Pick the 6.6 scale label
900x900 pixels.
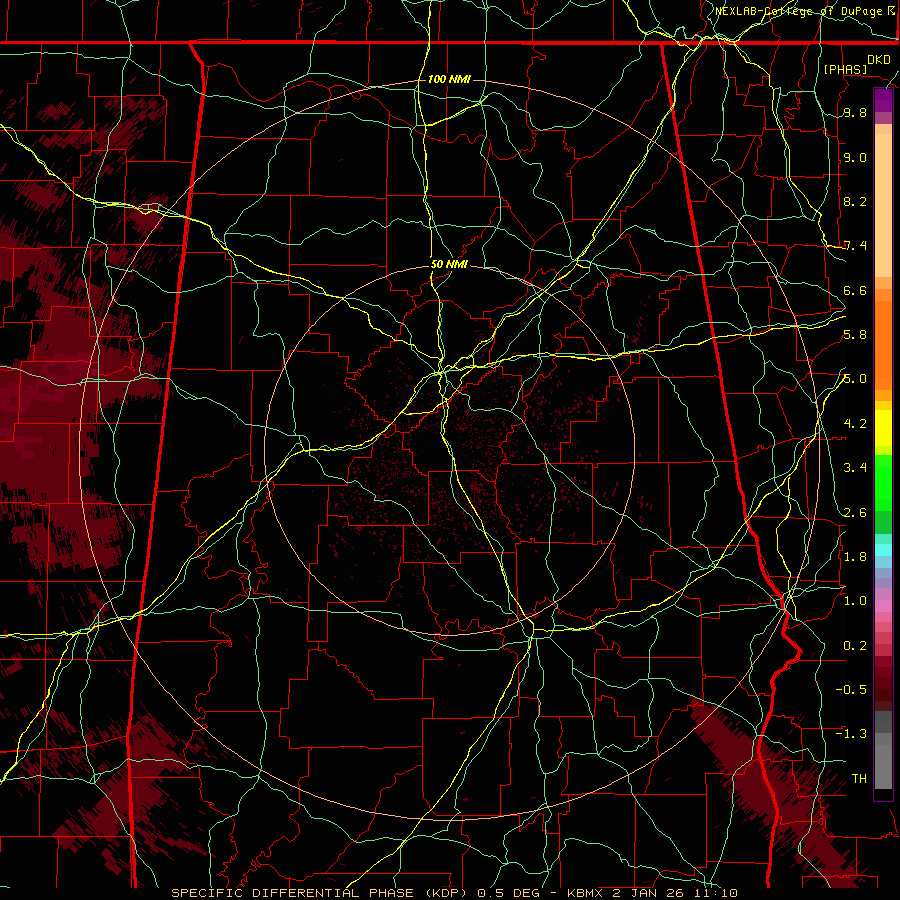pyautogui.click(x=855, y=290)
